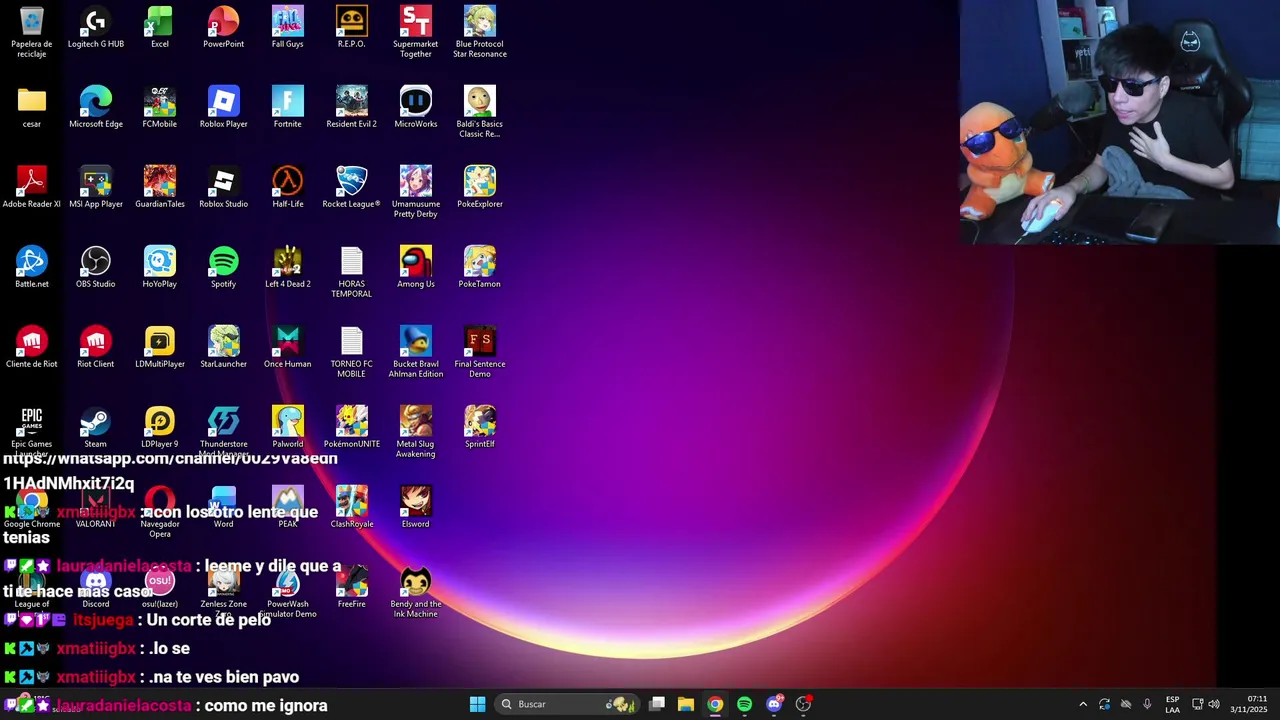Open clock showing 07:11 3/11/2025
1280x720 pixels.
1250,704
